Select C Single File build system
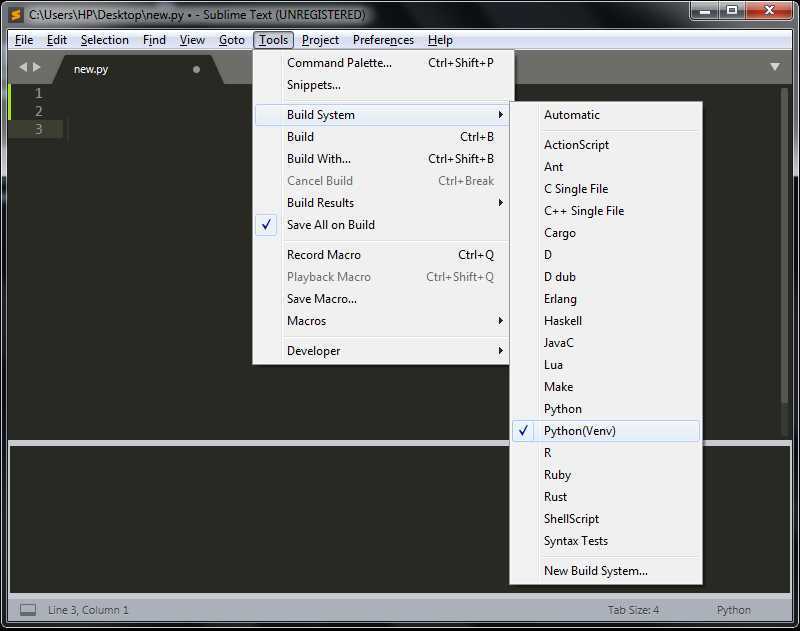800x631 pixels. 606,189
